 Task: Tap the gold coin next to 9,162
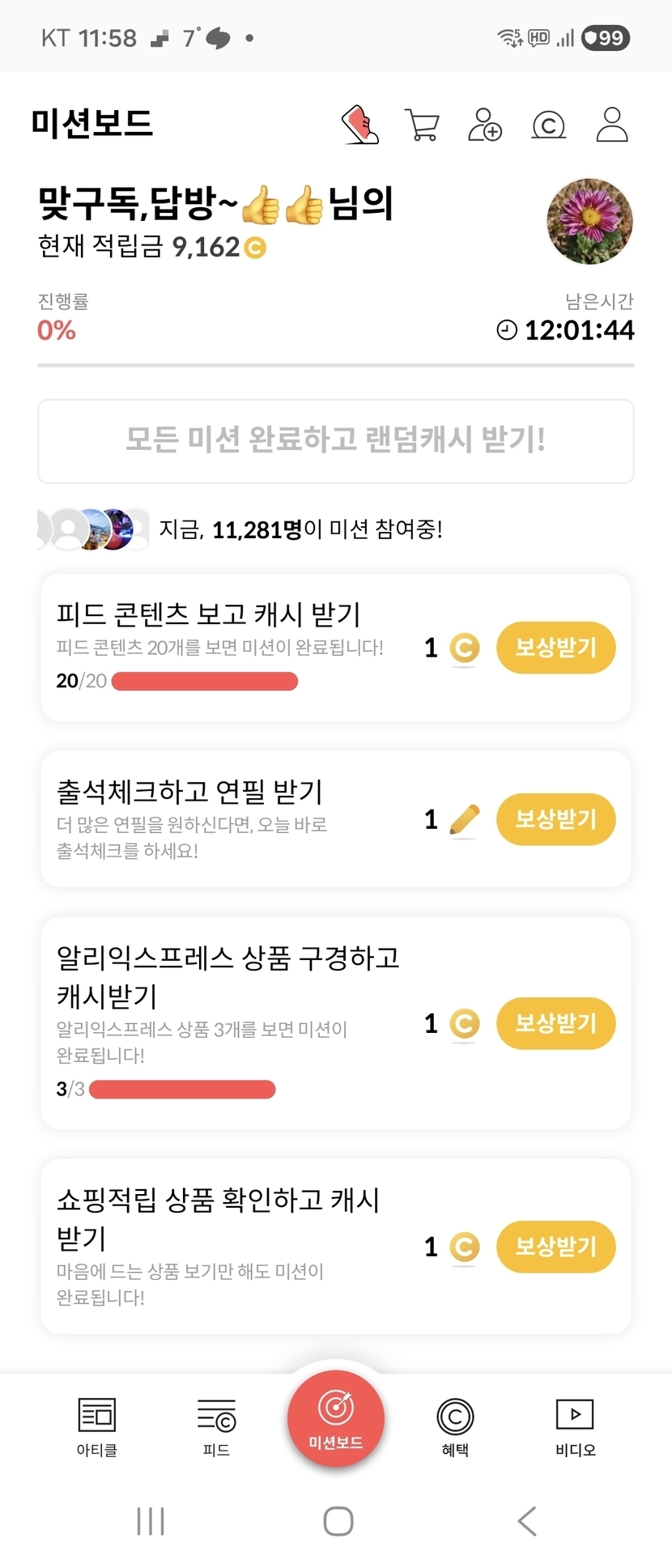255,248
